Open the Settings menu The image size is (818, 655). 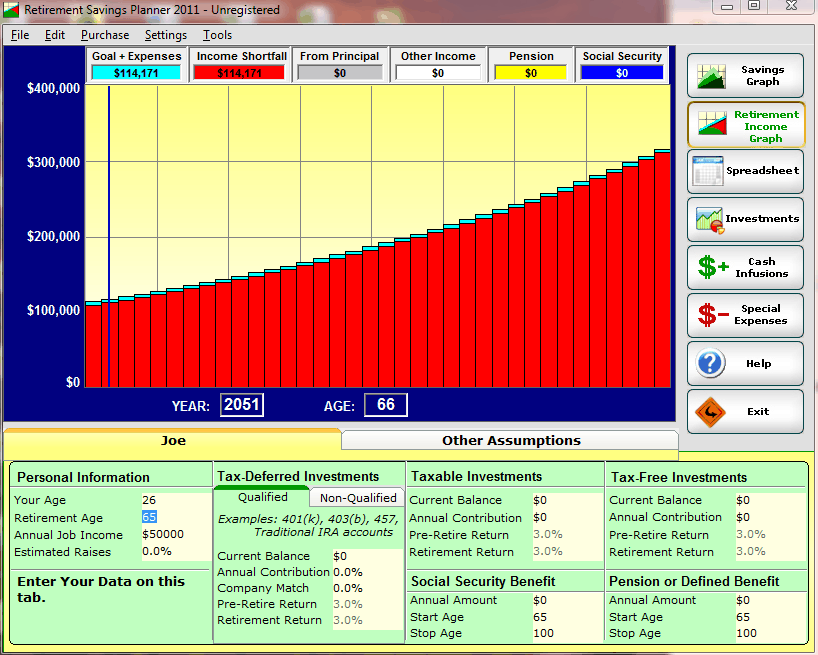click(165, 35)
